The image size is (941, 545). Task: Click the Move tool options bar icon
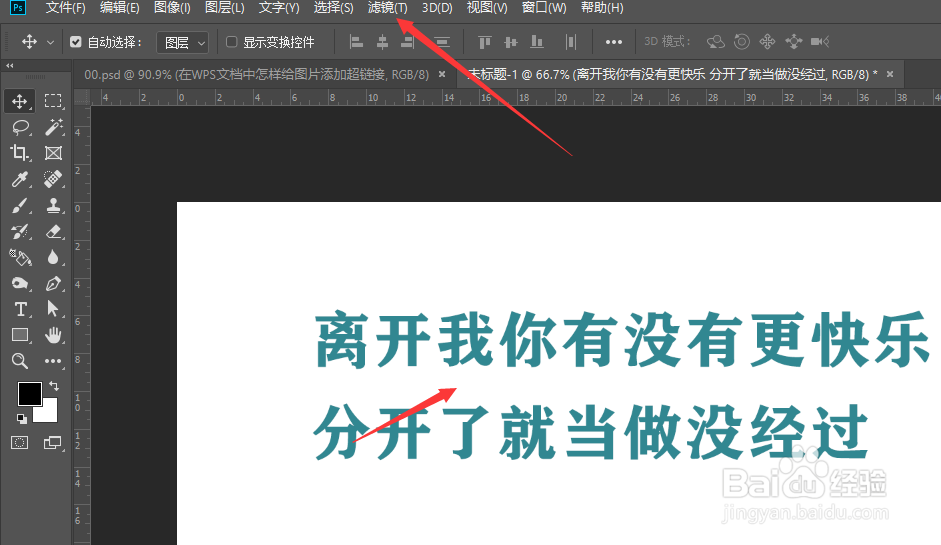pos(29,42)
